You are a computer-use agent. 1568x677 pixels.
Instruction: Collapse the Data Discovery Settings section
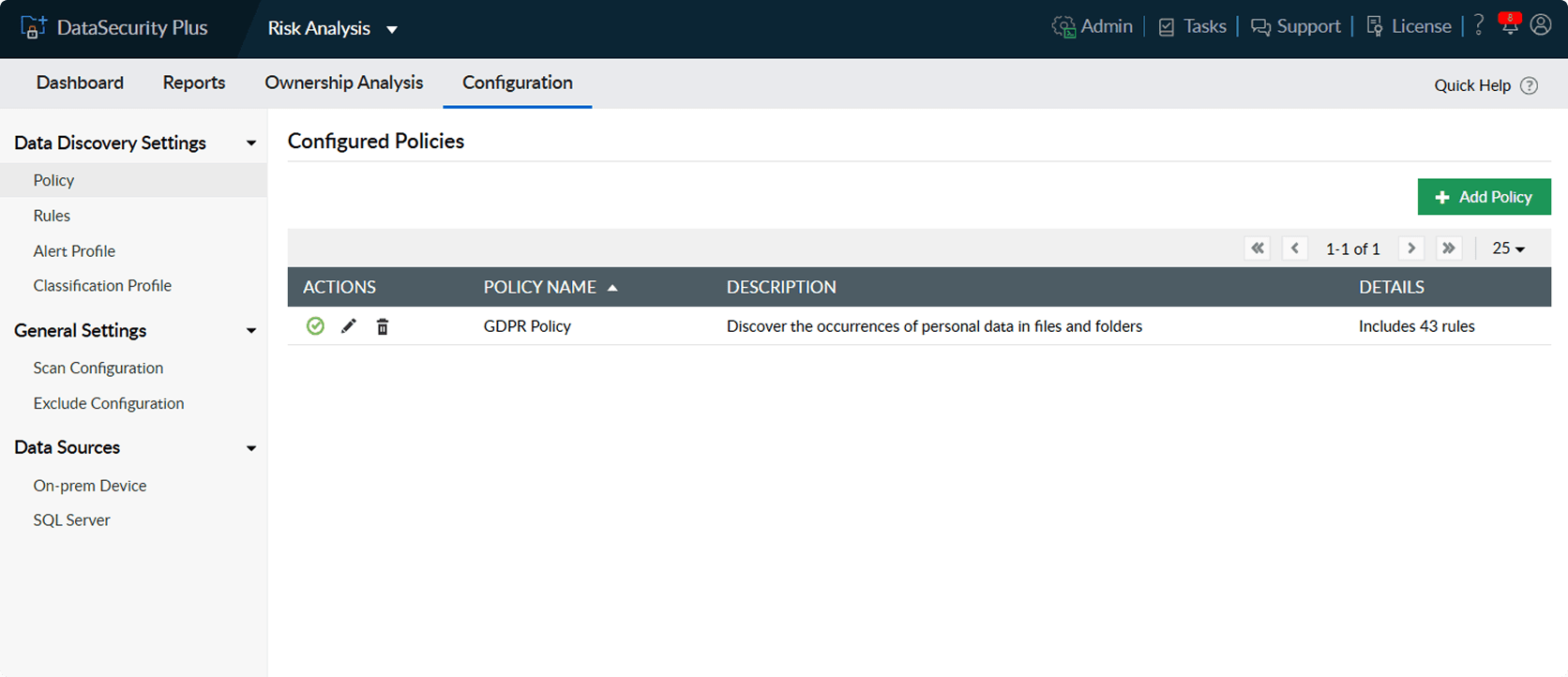coord(250,143)
